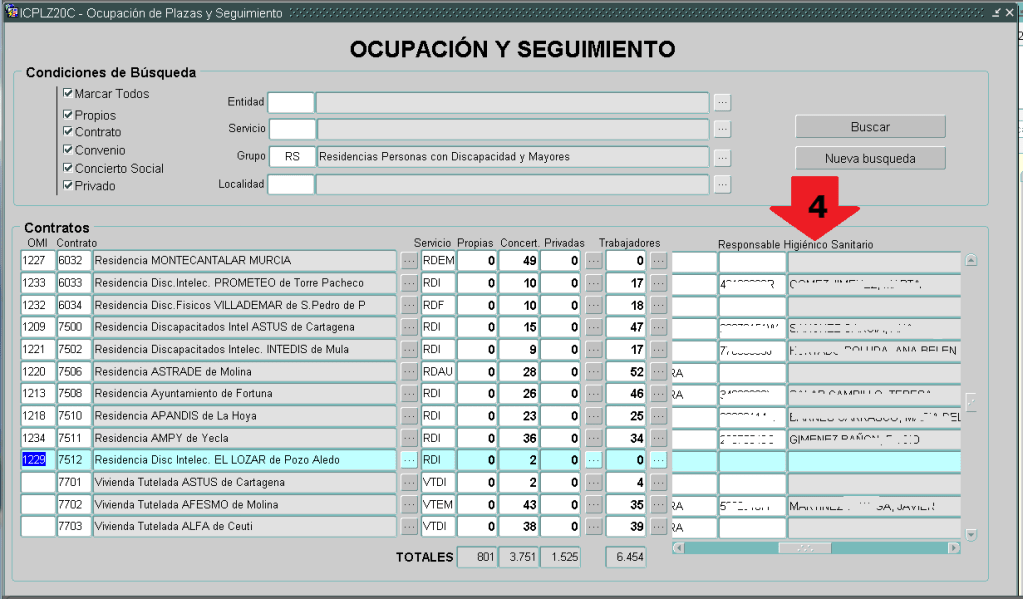Open lookup button next to Localidad field
Viewport: 1023px width, 599px height.
click(722, 184)
